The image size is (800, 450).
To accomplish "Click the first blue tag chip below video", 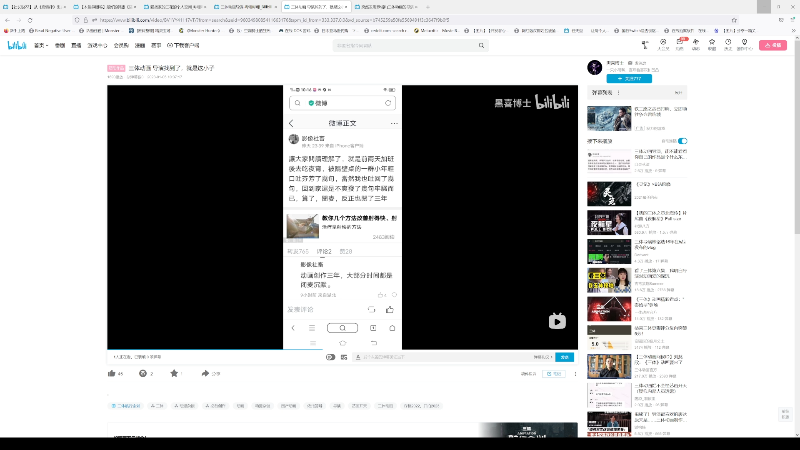I will pyautogui.click(x=126, y=406).
